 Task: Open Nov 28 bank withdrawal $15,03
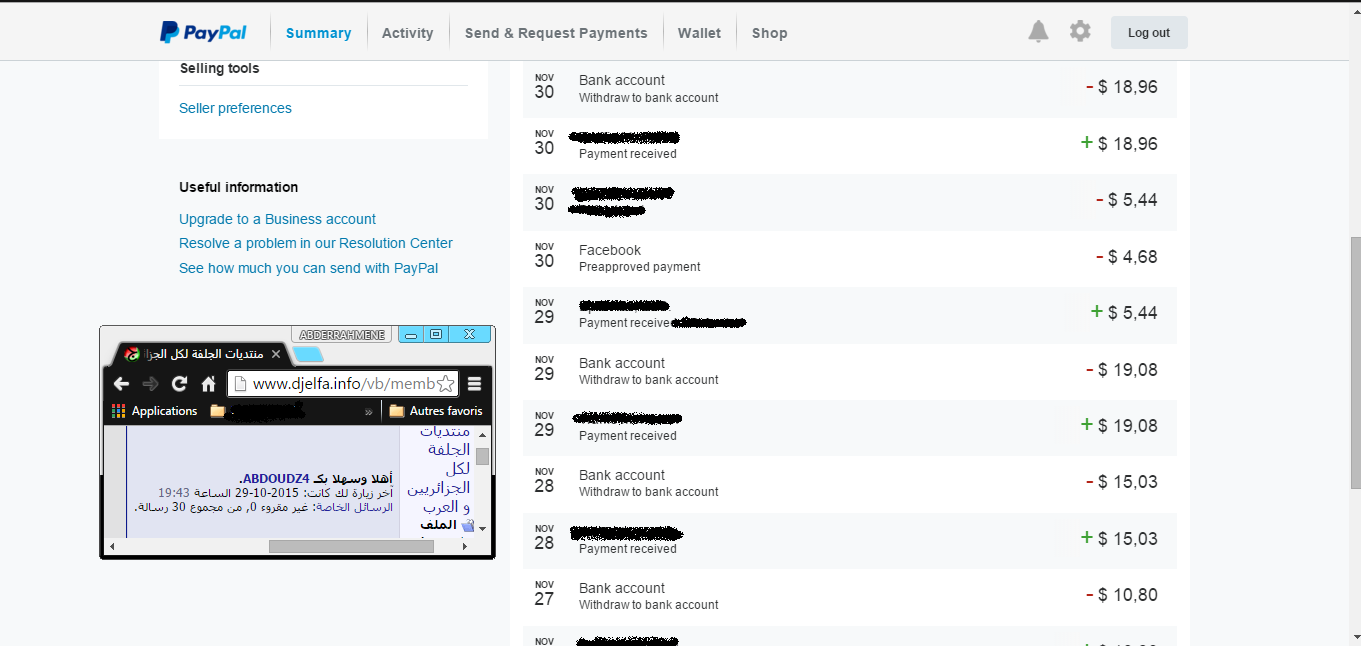coord(849,482)
